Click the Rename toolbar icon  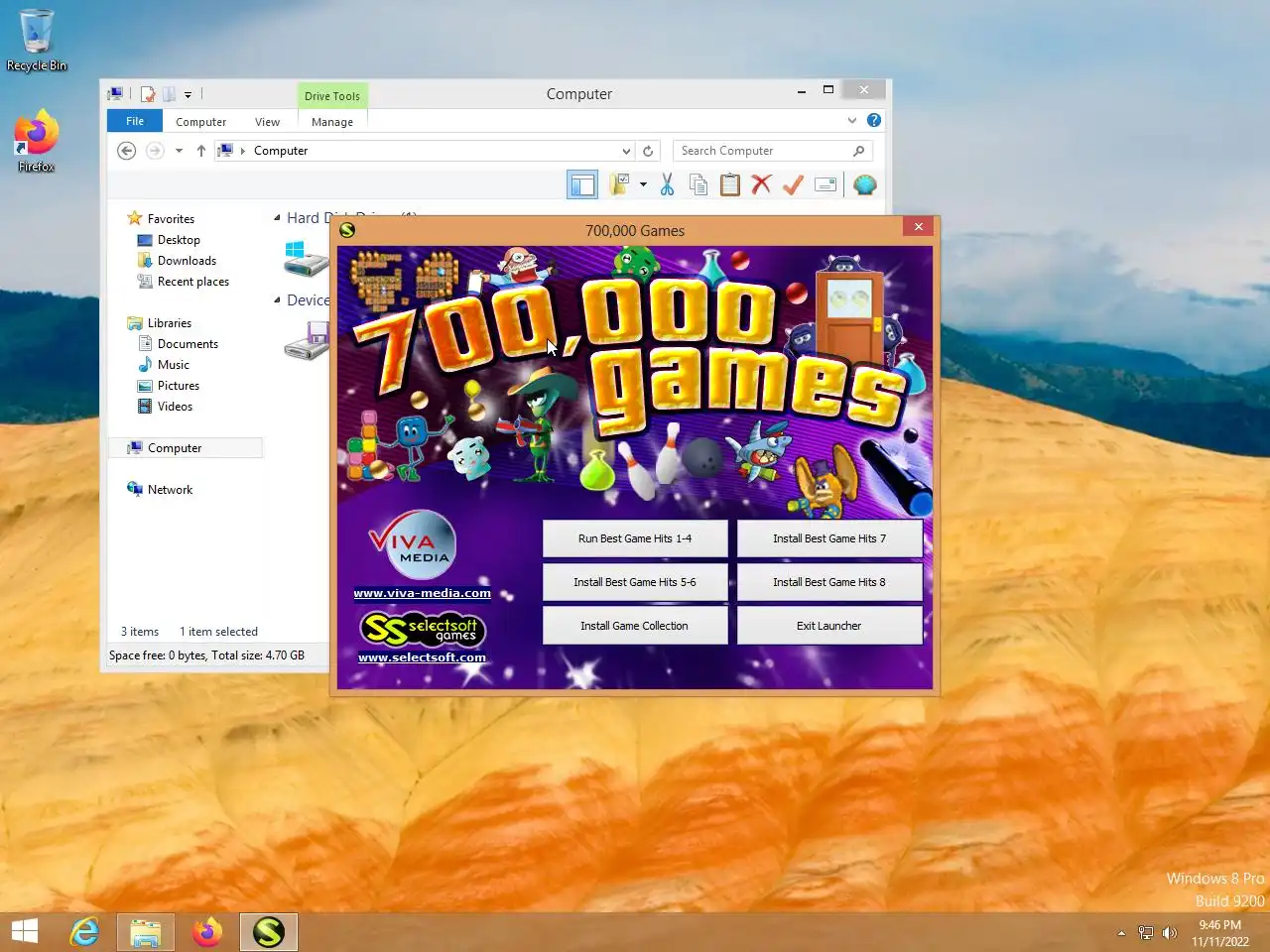pos(825,184)
